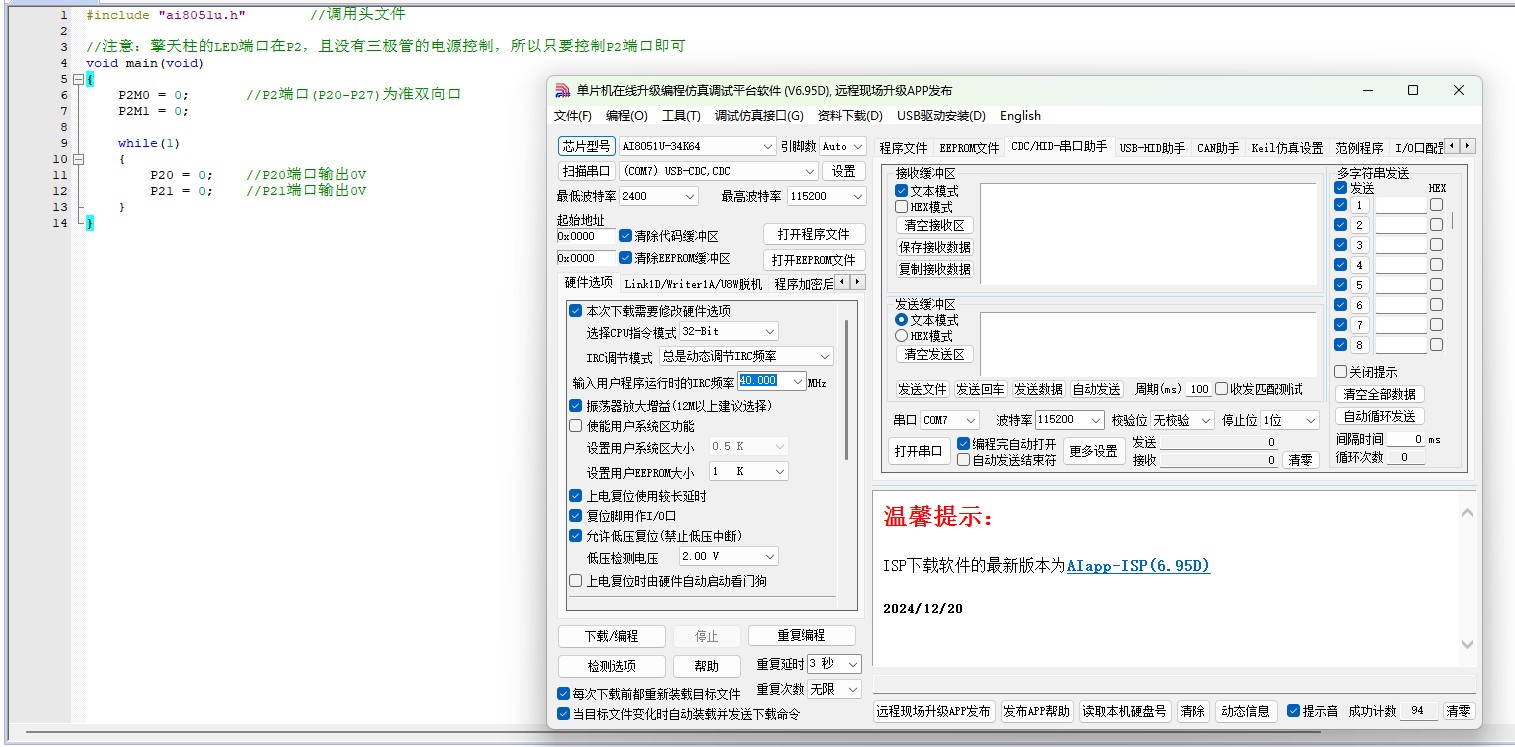Switch to the Keil仿真设置 tab
This screenshot has height=747, width=1515.
pos(1287,148)
